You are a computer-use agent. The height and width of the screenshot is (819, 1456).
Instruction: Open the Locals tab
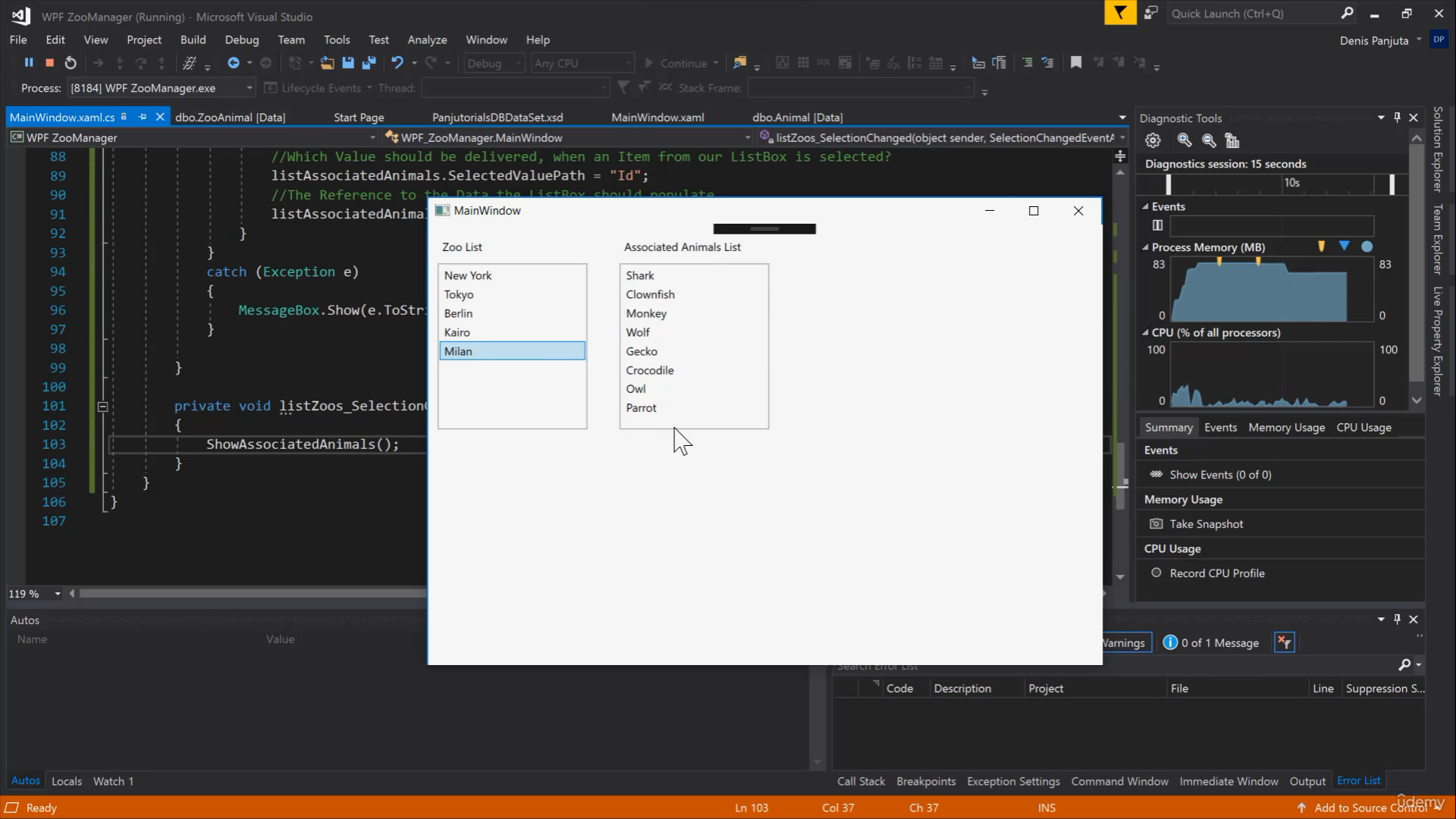(x=67, y=781)
